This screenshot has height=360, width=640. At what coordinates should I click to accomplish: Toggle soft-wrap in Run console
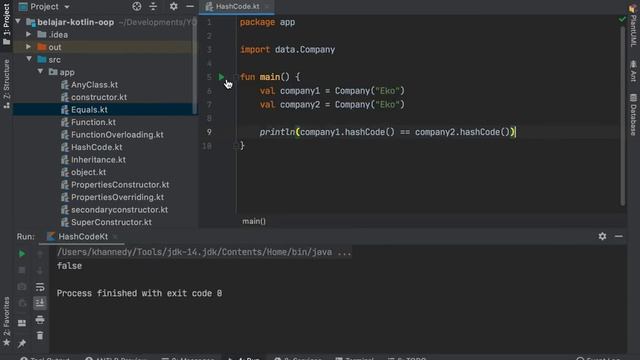(40, 287)
